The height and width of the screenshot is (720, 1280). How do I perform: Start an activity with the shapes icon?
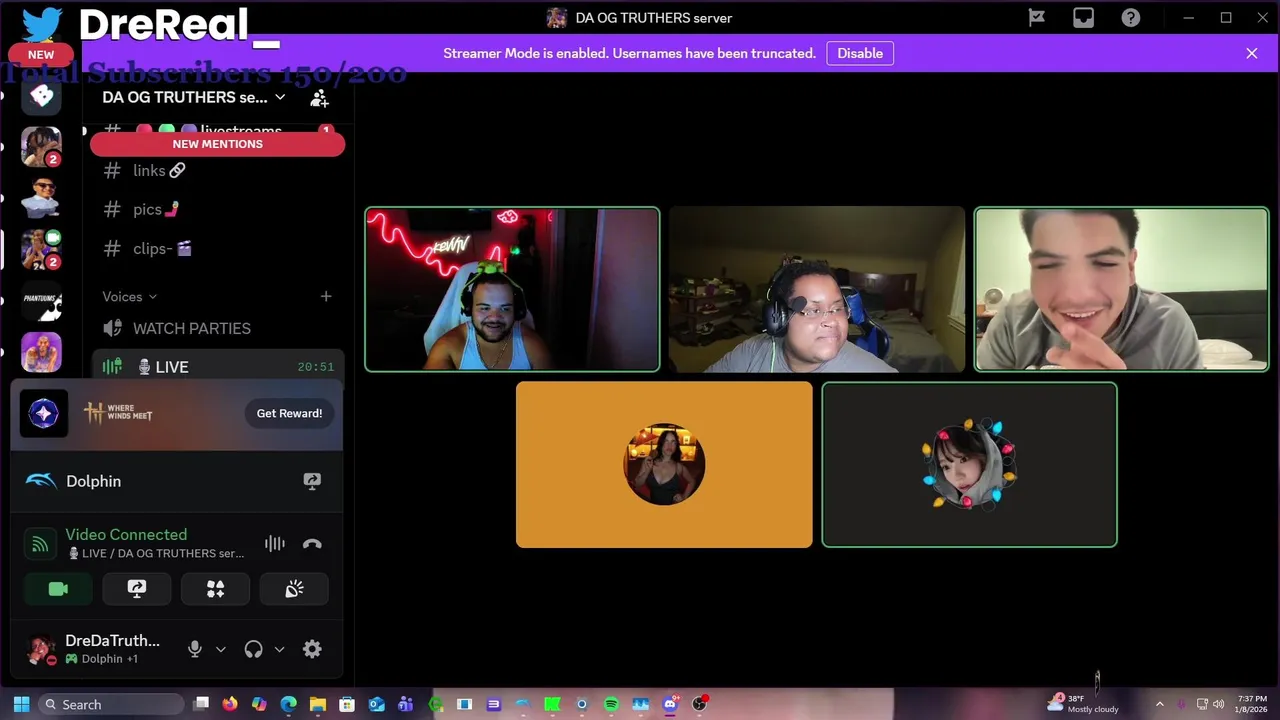click(215, 589)
